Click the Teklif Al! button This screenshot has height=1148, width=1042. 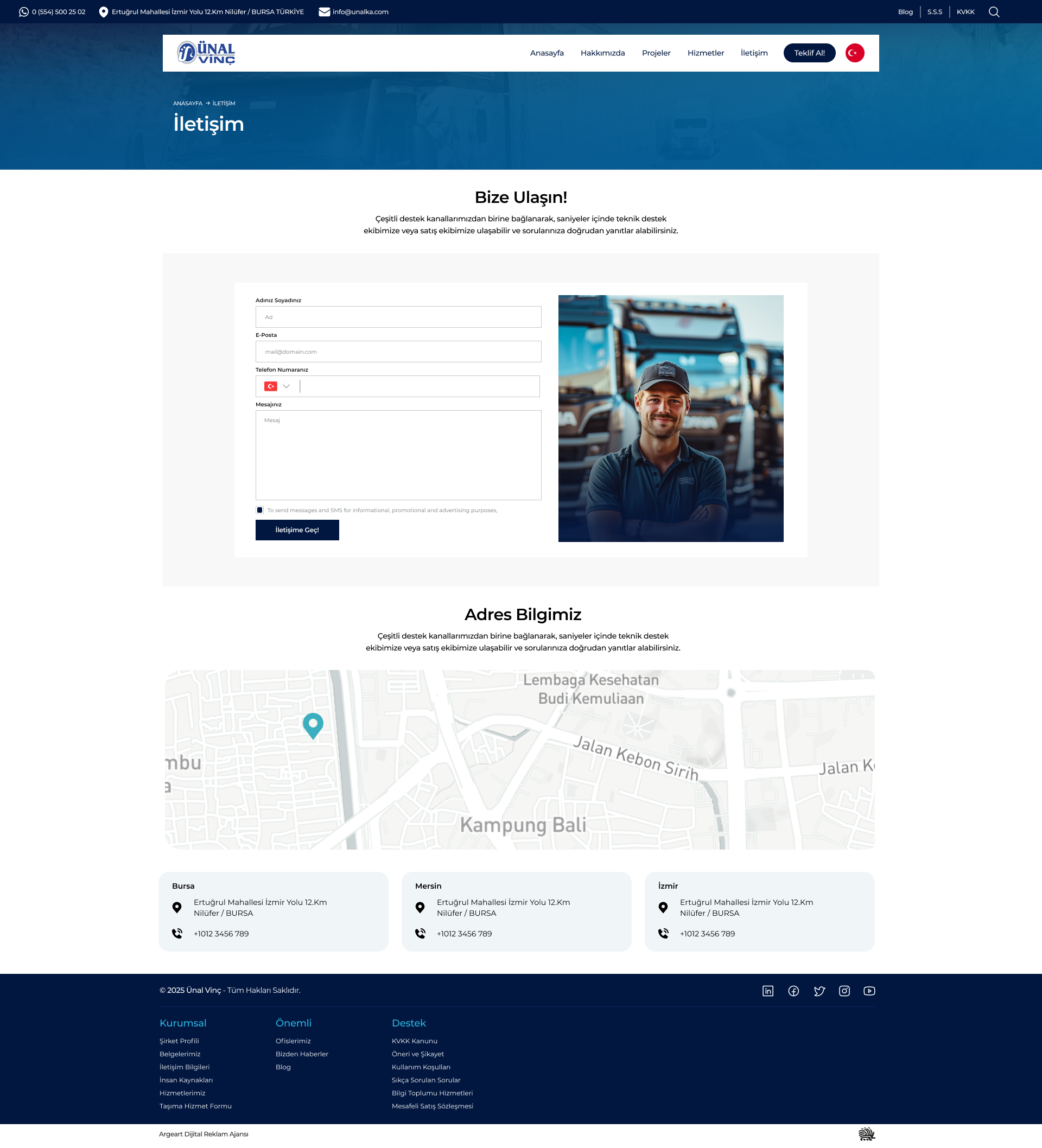pyautogui.click(x=809, y=53)
